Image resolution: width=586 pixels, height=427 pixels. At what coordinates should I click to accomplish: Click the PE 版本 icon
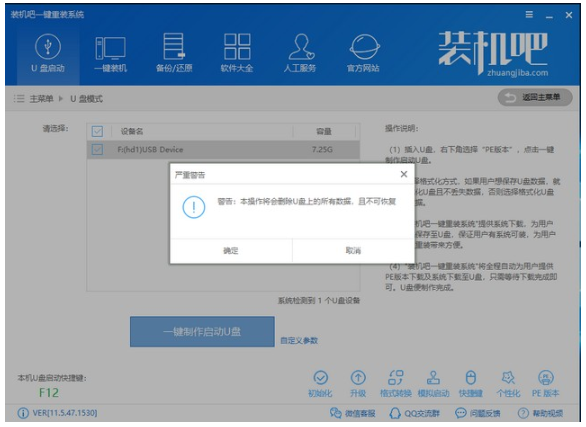(x=546, y=384)
